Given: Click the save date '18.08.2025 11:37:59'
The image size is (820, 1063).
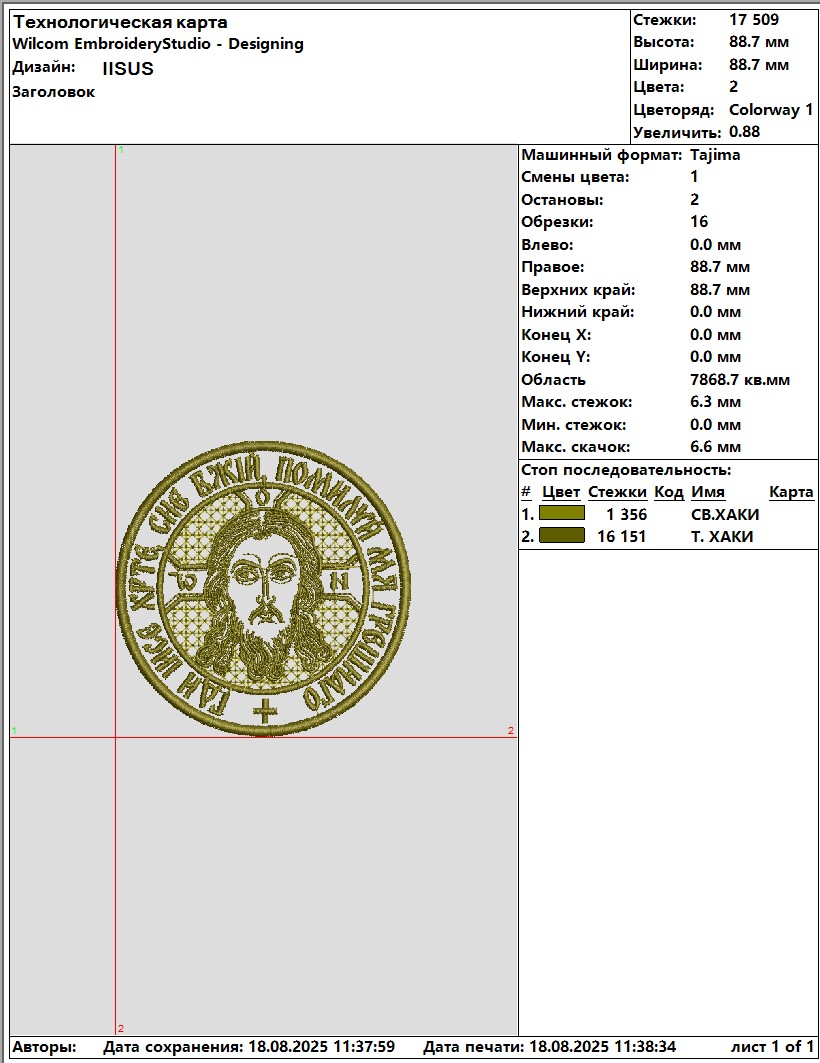Looking at the screenshot, I should [x=322, y=1047].
